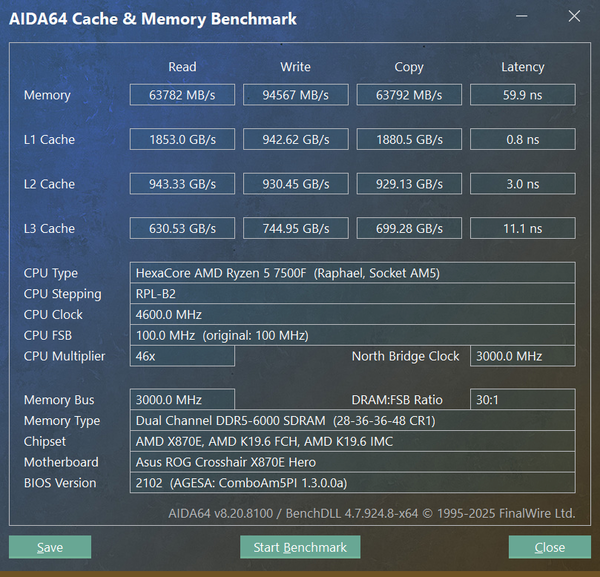This screenshot has width=600, height=577.
Task: Click the Memory Type label
Action: (62, 421)
